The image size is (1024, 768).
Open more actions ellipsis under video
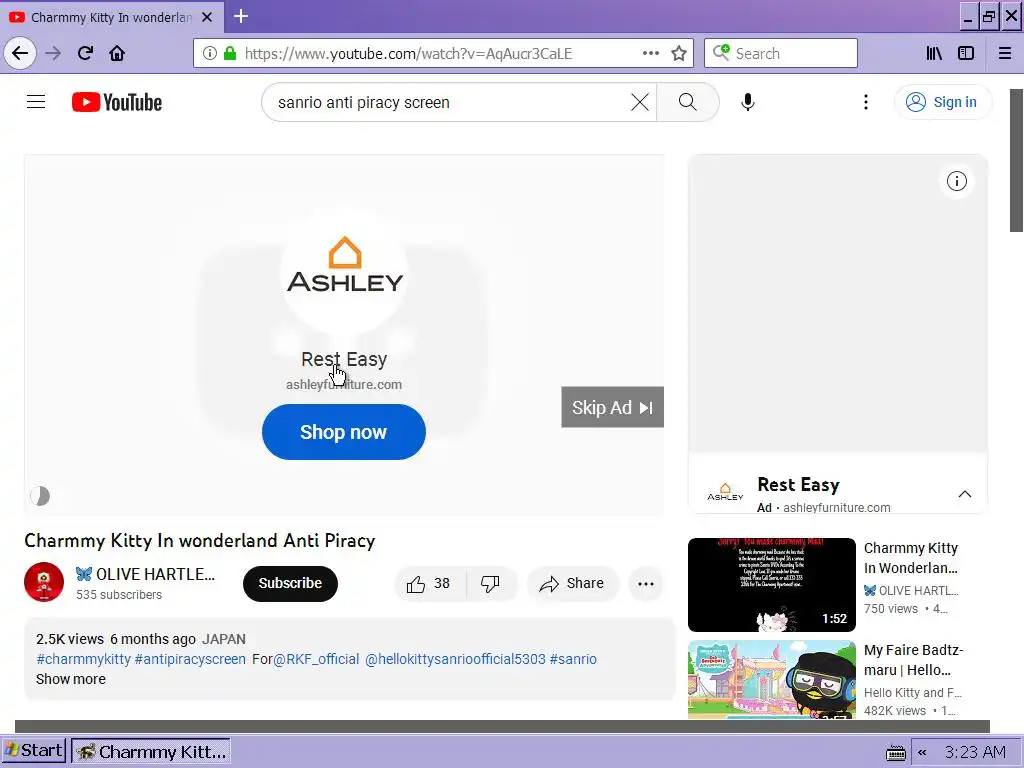coord(646,584)
